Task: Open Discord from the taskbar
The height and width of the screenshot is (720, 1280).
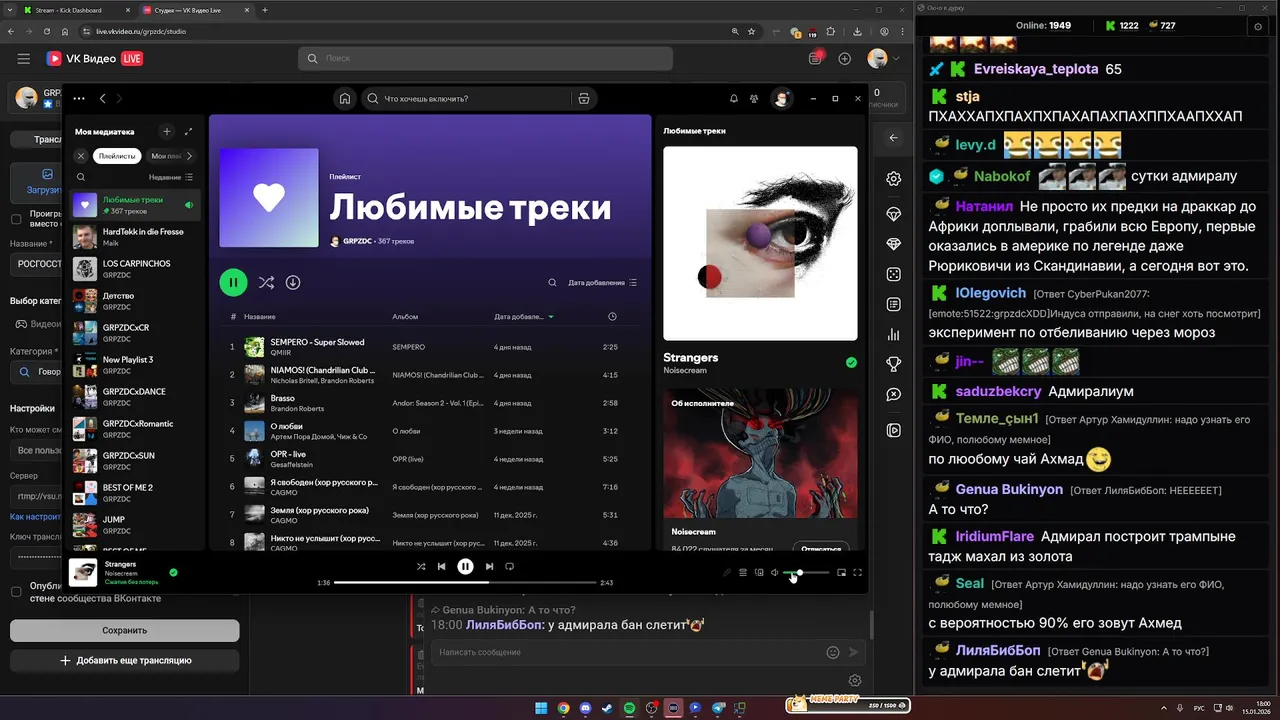Action: 585,708
